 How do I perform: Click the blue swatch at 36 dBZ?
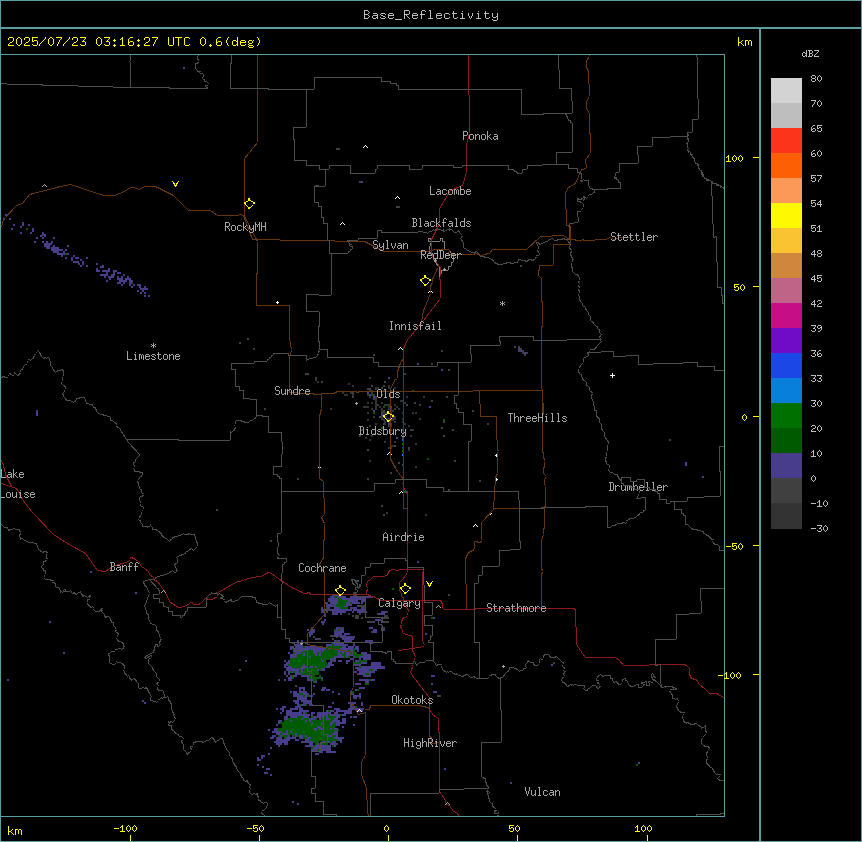[x=786, y=365]
